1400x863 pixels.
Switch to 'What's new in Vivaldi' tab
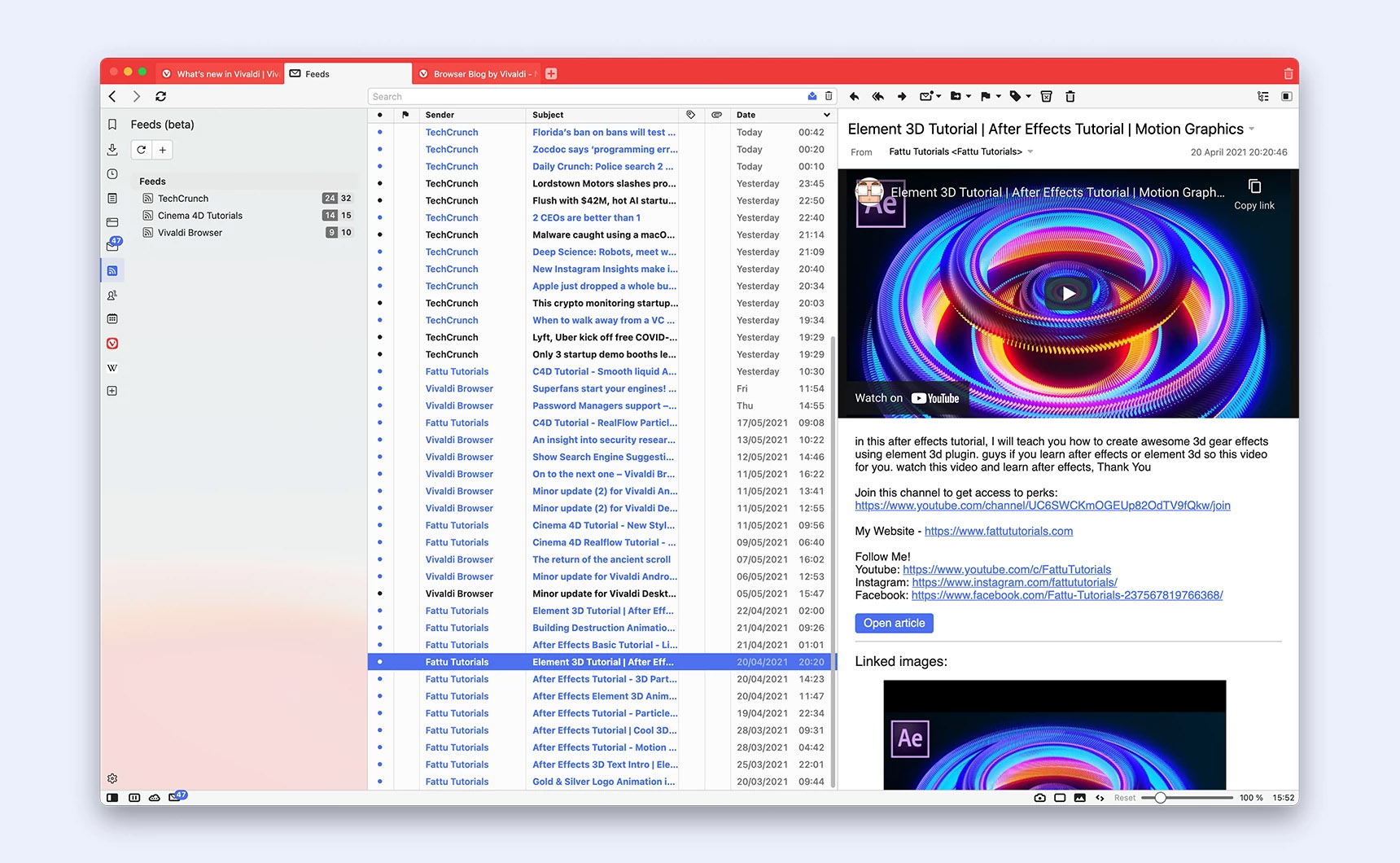(220, 74)
